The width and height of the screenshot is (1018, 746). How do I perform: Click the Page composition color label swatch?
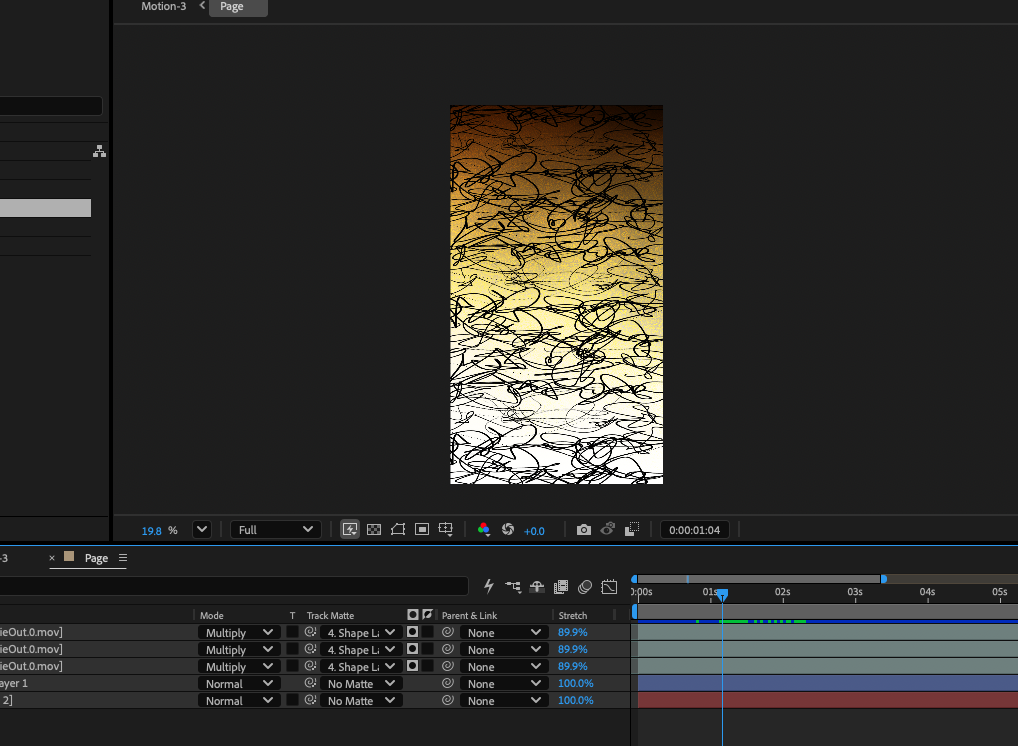coord(69,556)
